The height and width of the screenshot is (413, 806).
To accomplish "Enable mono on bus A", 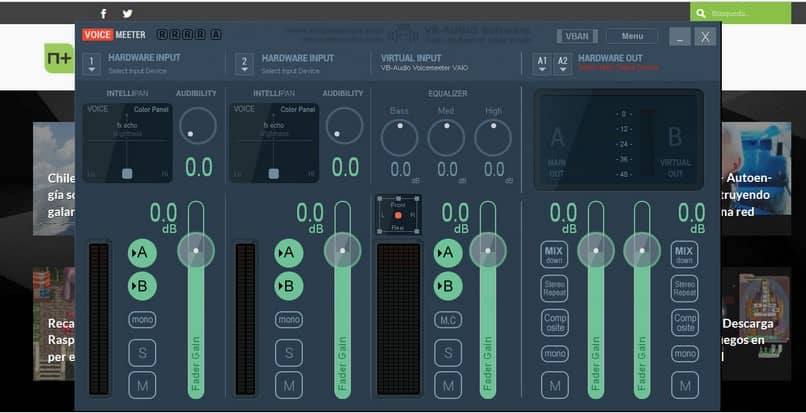I will (554, 354).
